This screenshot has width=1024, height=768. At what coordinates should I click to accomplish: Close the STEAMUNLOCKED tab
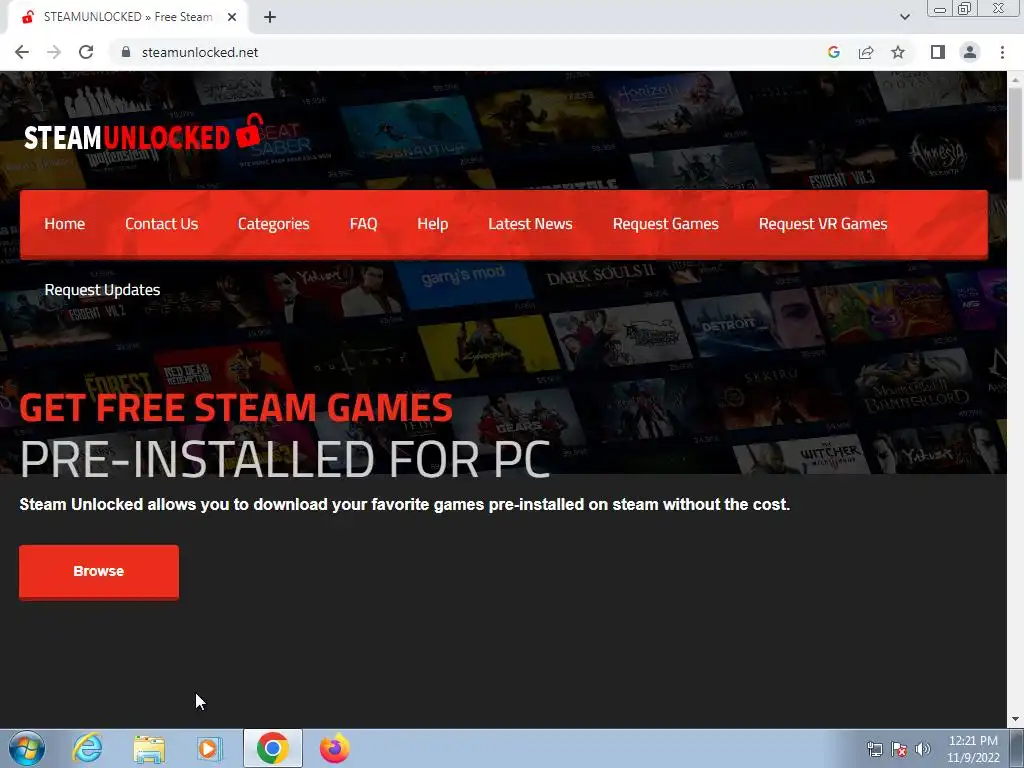(x=232, y=18)
